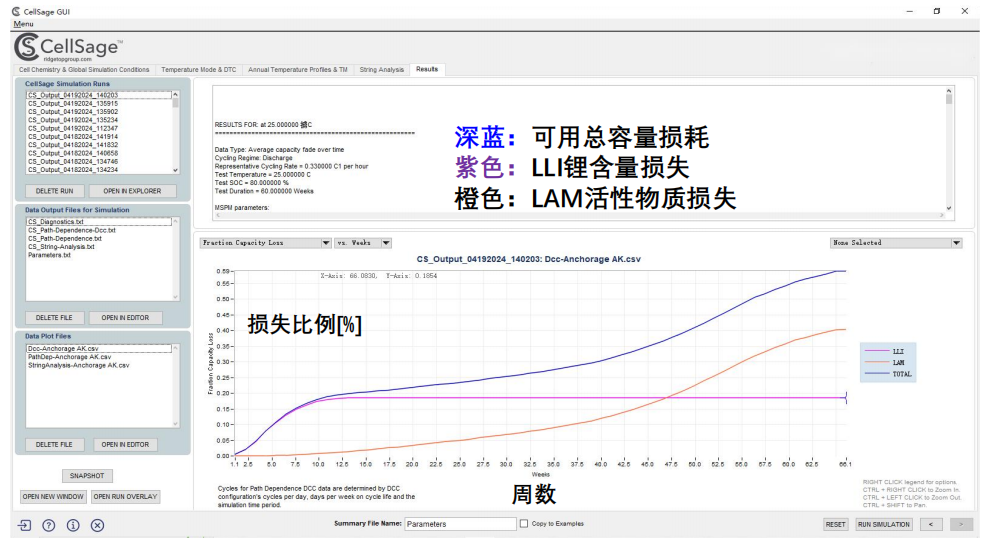Select the Results tab
The width and height of the screenshot is (982, 540).
(427, 70)
